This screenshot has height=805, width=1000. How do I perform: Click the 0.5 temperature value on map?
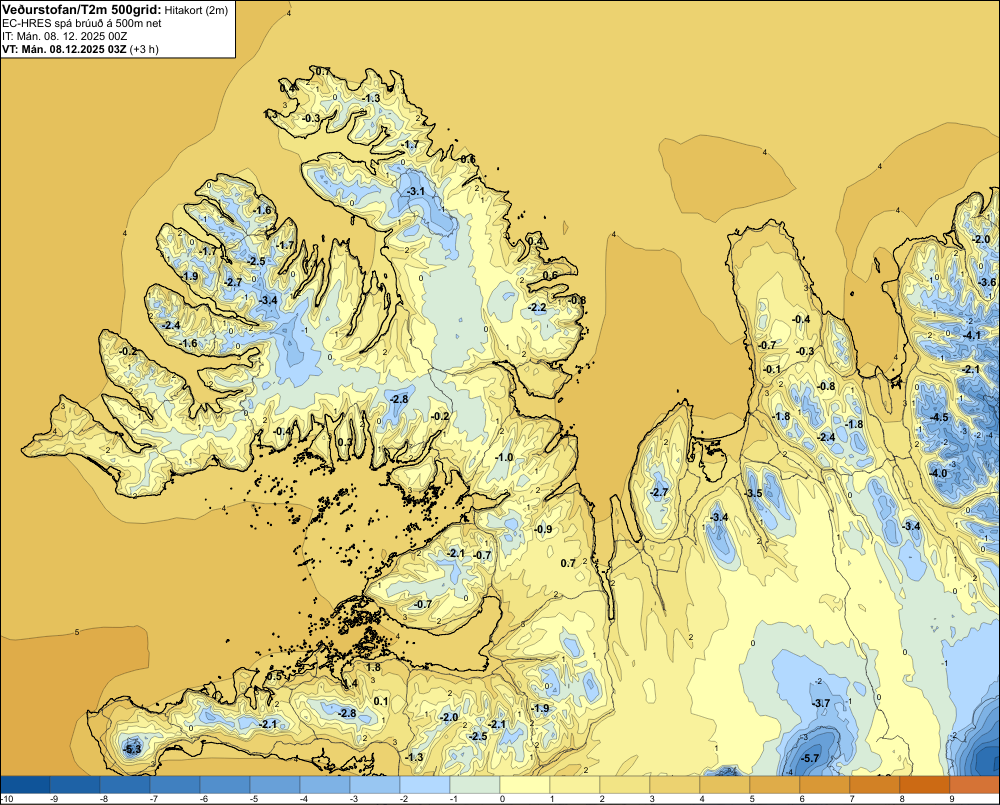(274, 676)
